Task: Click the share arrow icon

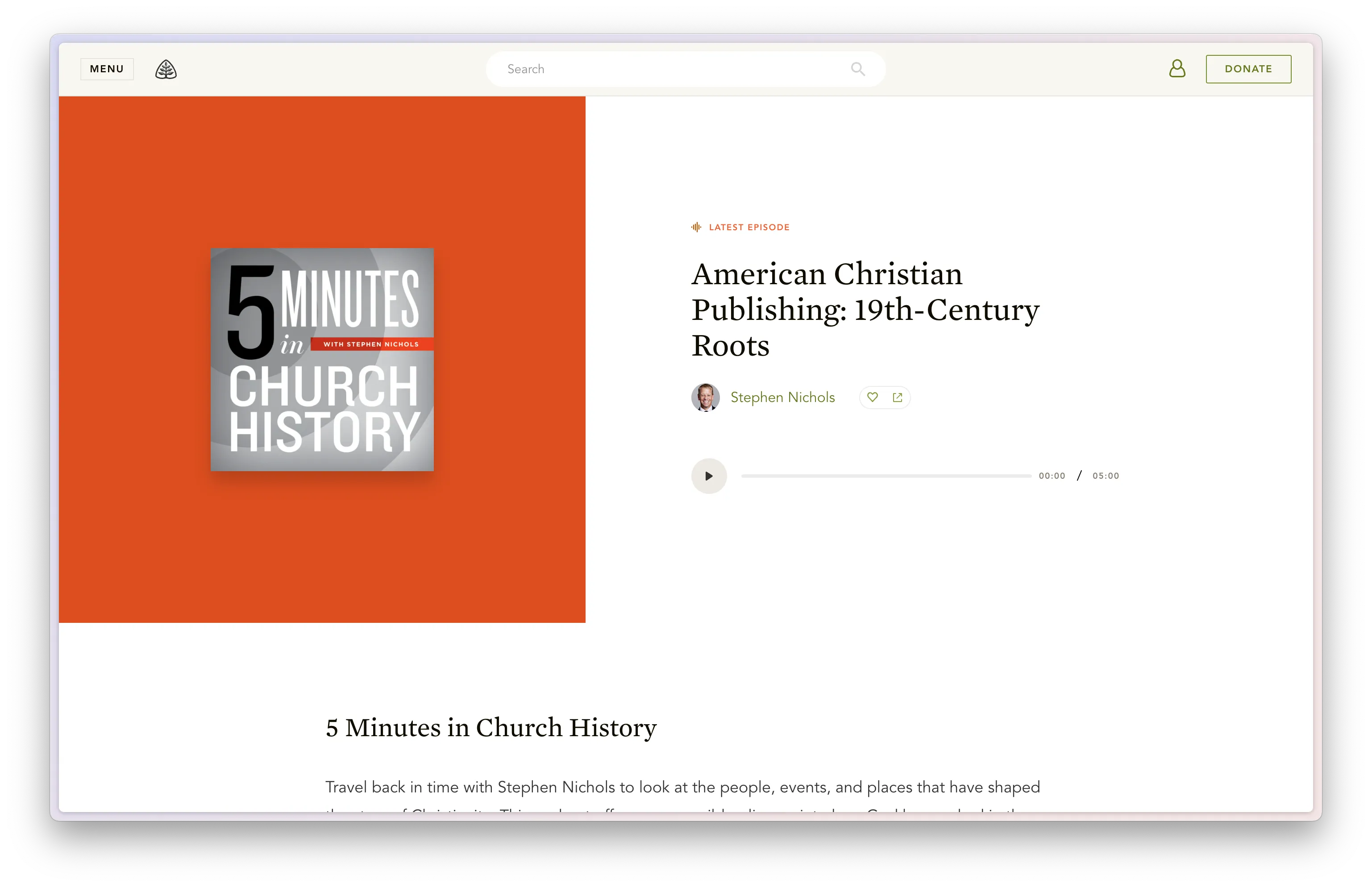Action: (x=898, y=398)
